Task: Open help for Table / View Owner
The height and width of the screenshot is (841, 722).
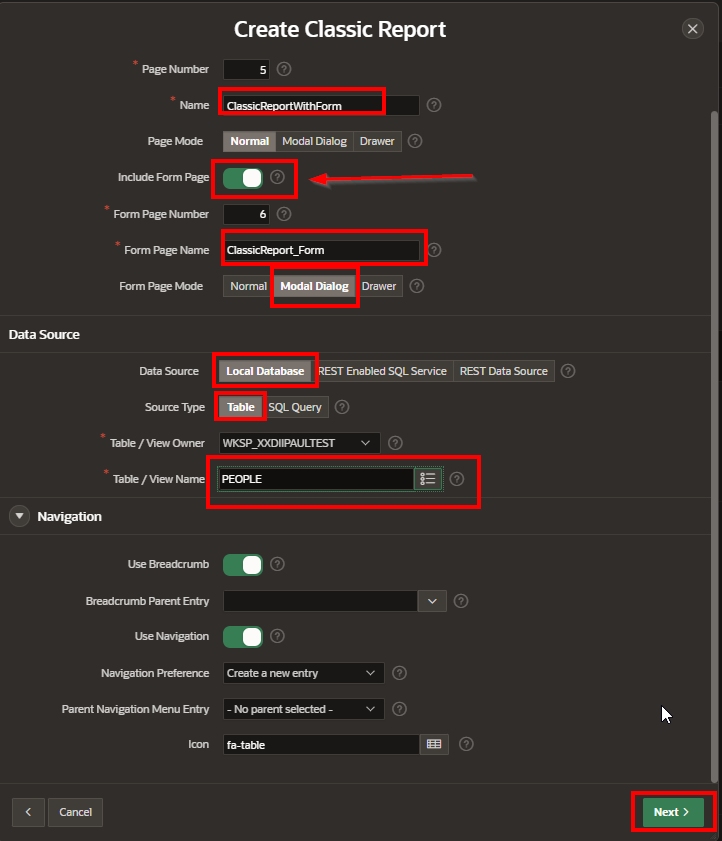Action: 395,443
